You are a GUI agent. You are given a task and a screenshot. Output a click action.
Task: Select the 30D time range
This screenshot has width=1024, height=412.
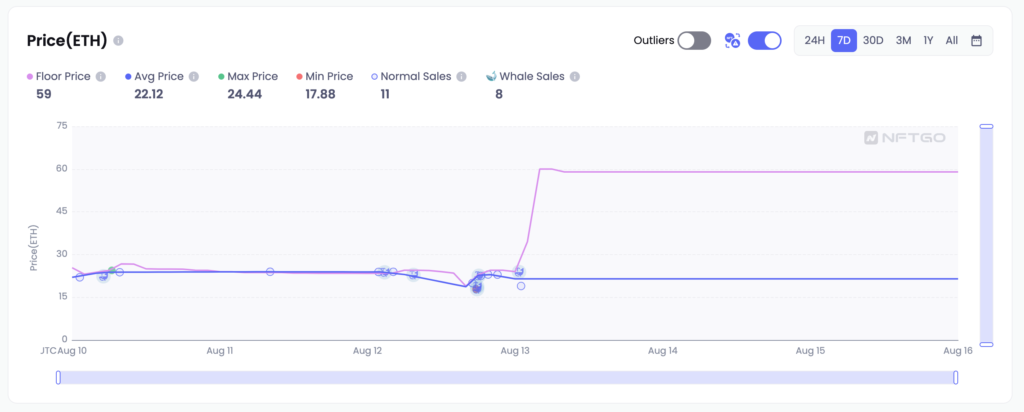click(x=873, y=41)
